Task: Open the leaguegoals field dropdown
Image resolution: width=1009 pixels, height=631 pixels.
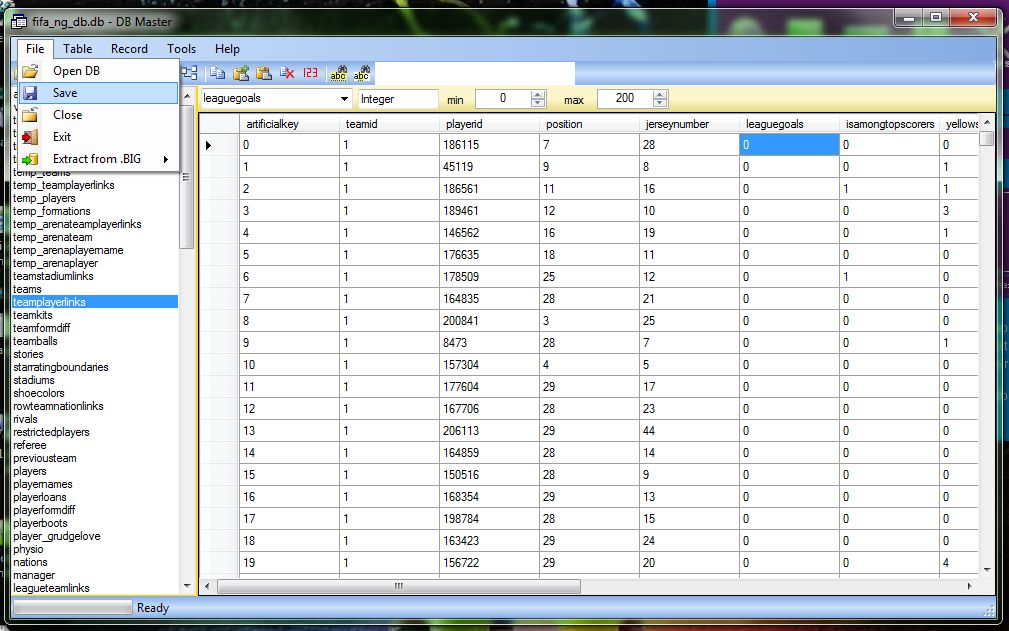Action: pyautogui.click(x=345, y=99)
